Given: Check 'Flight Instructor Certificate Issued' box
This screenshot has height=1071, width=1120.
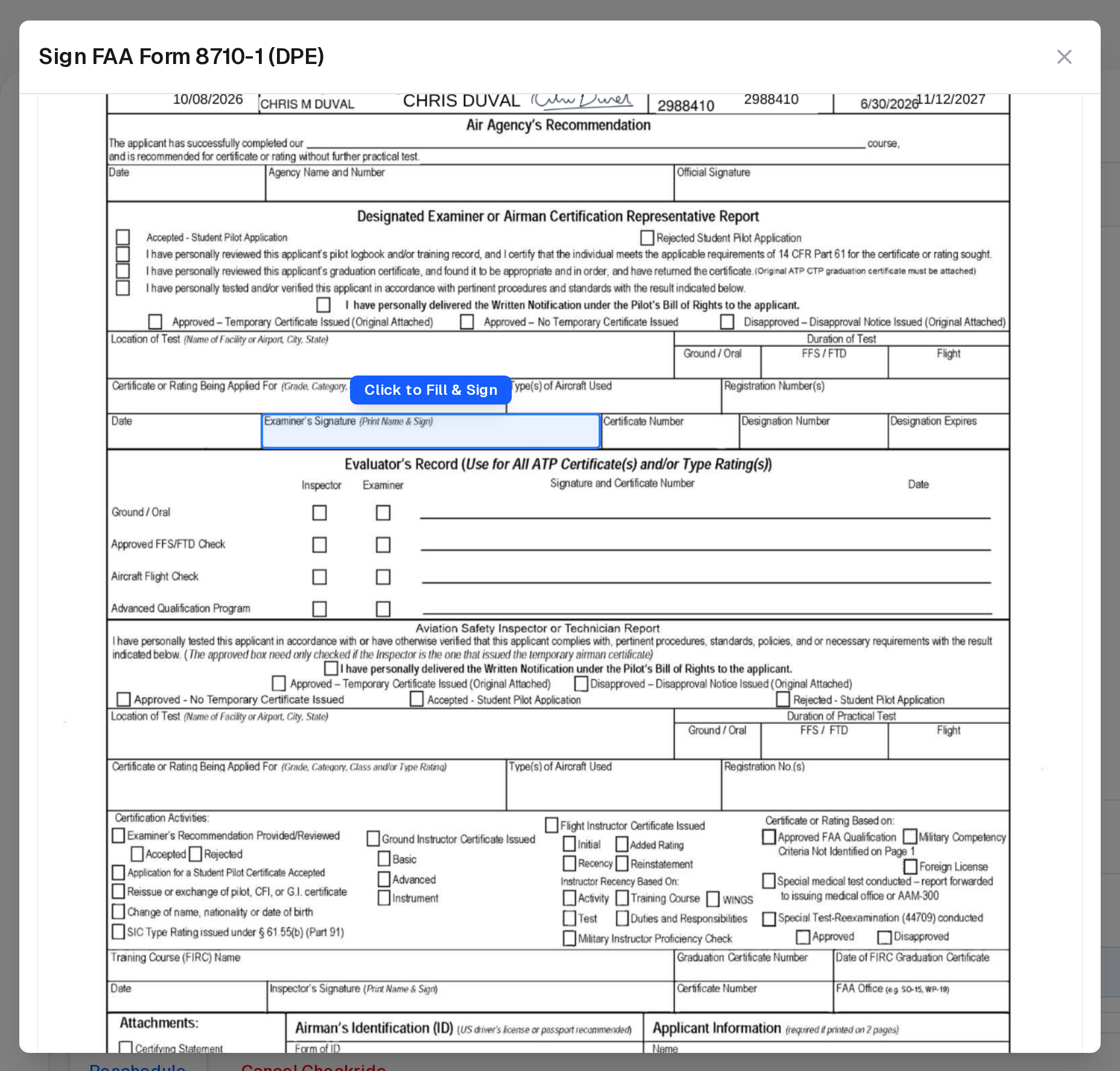Looking at the screenshot, I should [552, 825].
